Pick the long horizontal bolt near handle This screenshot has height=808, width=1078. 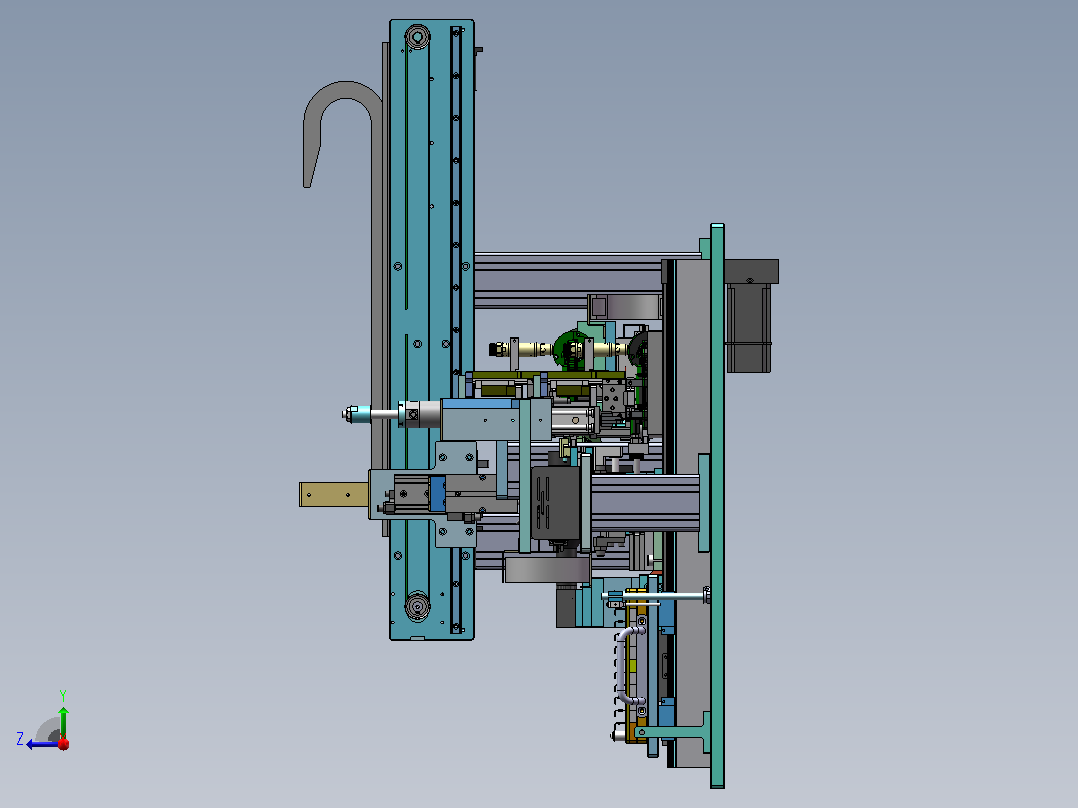coord(657,596)
